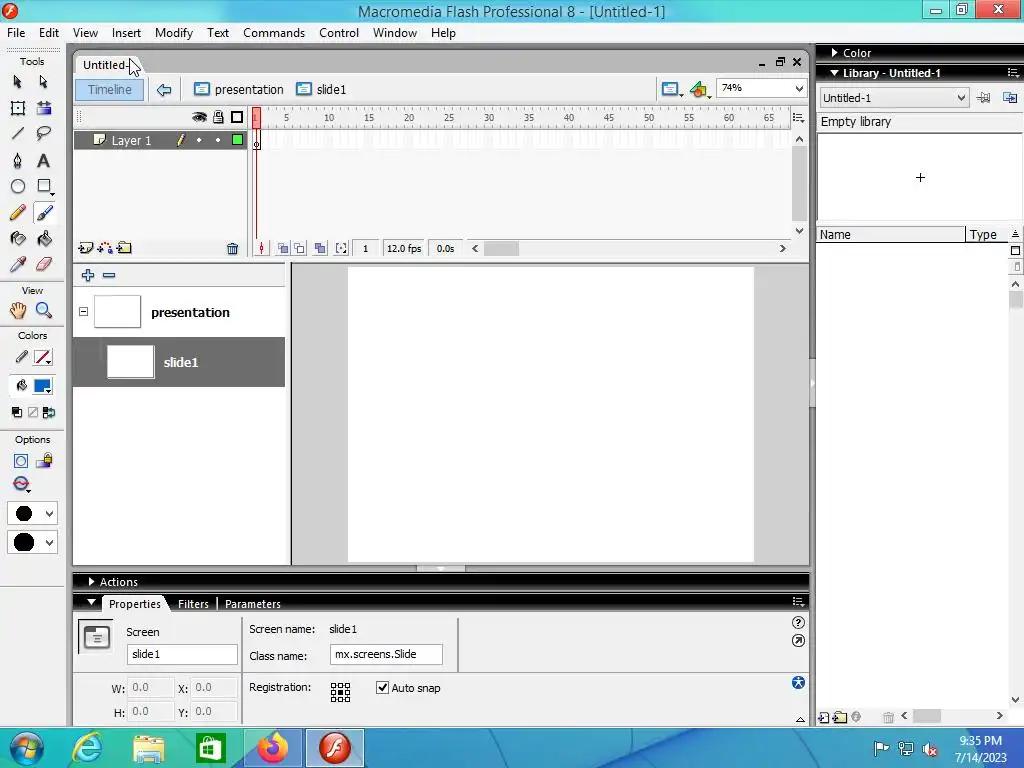Screen dimensions: 1024x768
Task: Open the Library document dropdown Untitled-1
Action: click(894, 98)
